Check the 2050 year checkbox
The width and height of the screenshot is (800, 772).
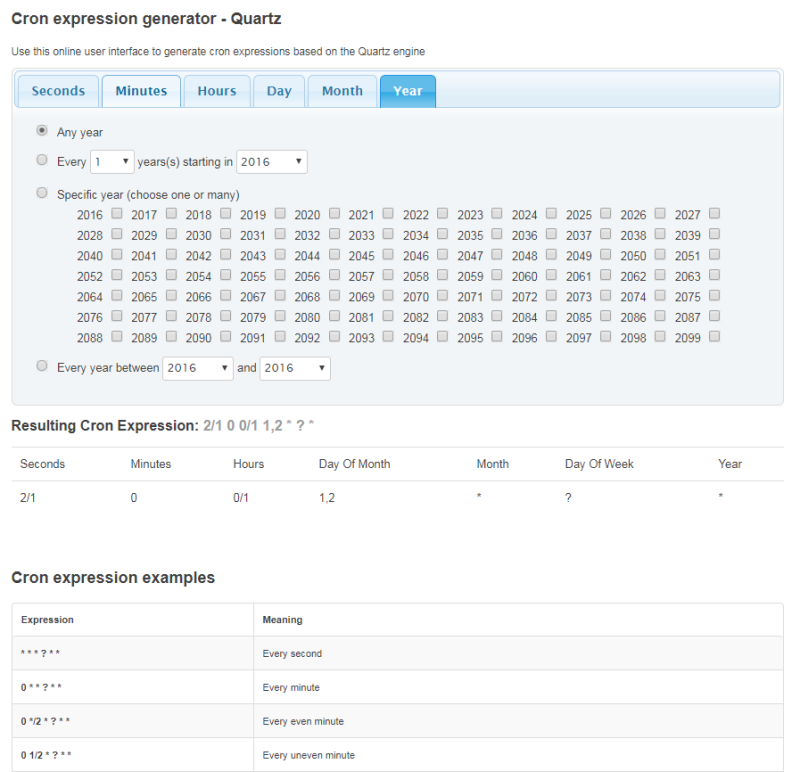(x=660, y=255)
